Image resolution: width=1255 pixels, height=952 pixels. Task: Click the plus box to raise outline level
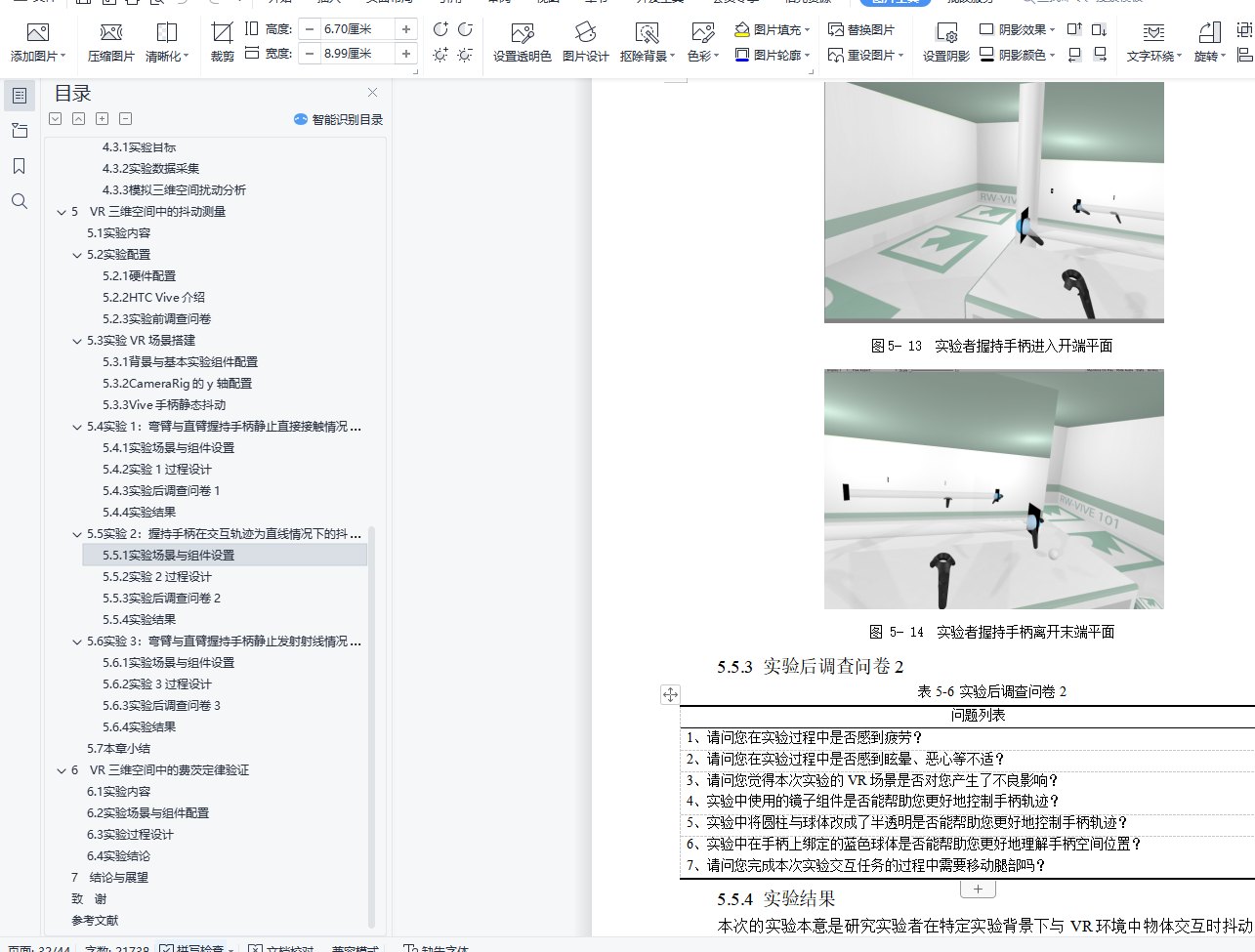click(x=102, y=119)
